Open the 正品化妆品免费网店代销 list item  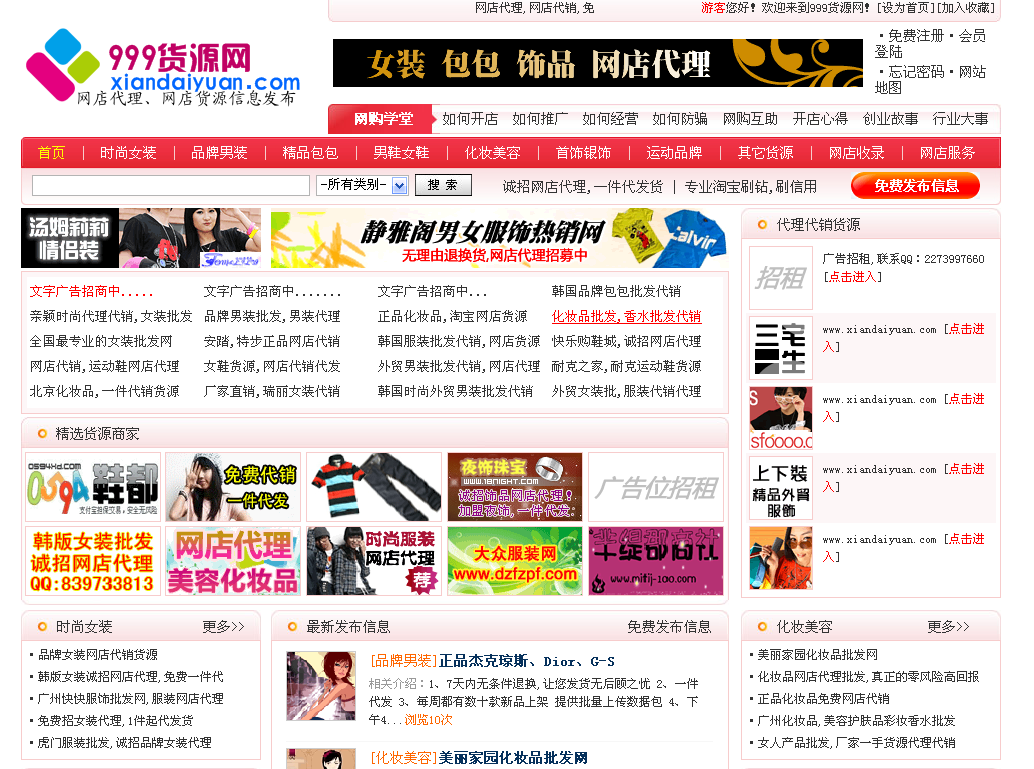pyautogui.click(x=824, y=699)
